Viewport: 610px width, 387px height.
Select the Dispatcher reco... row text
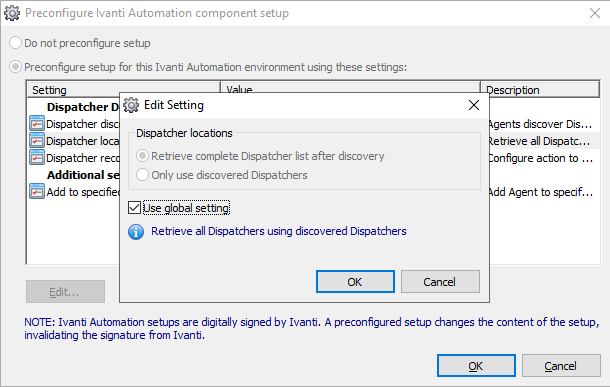click(x=82, y=158)
